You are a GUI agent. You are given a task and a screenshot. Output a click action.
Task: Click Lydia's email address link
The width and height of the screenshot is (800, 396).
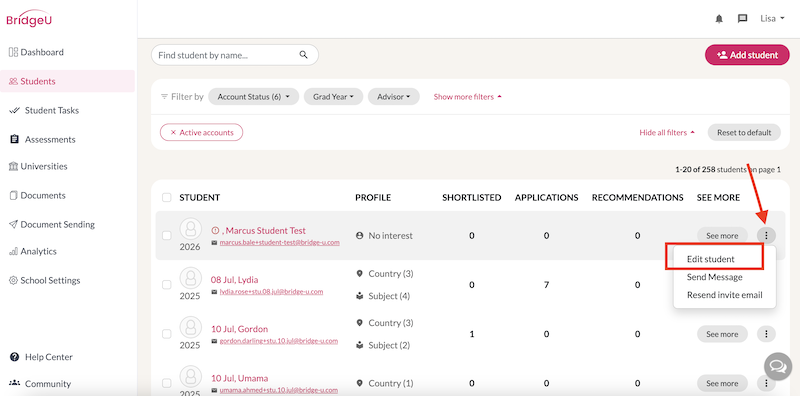click(x=271, y=292)
